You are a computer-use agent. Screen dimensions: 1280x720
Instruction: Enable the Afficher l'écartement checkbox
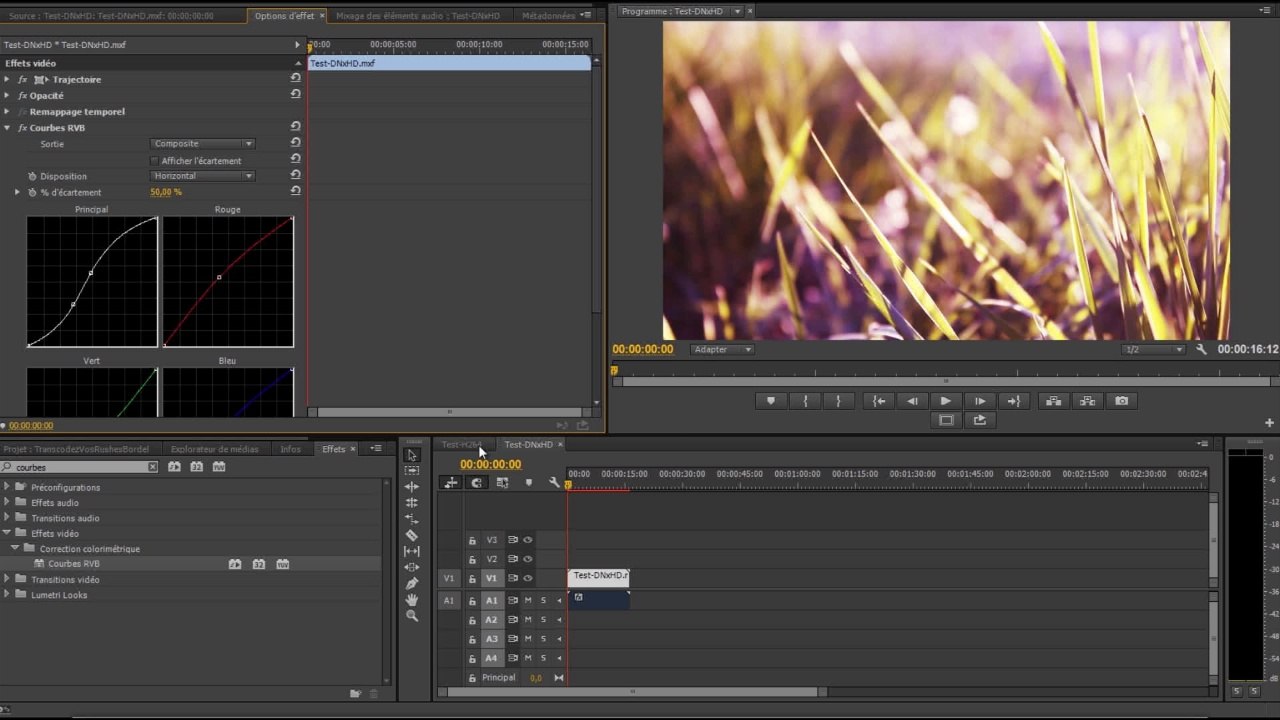(154, 160)
